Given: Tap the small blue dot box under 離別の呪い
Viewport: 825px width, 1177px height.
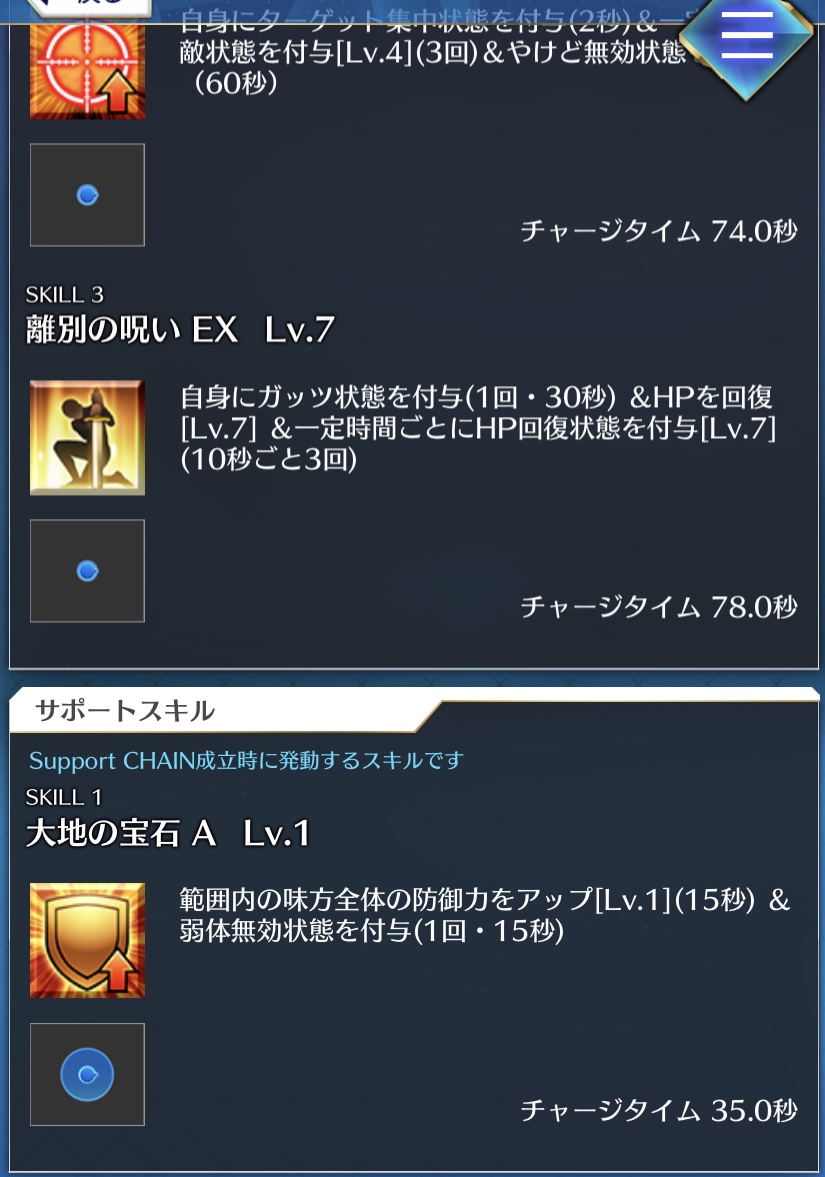Looking at the screenshot, I should point(87,570).
